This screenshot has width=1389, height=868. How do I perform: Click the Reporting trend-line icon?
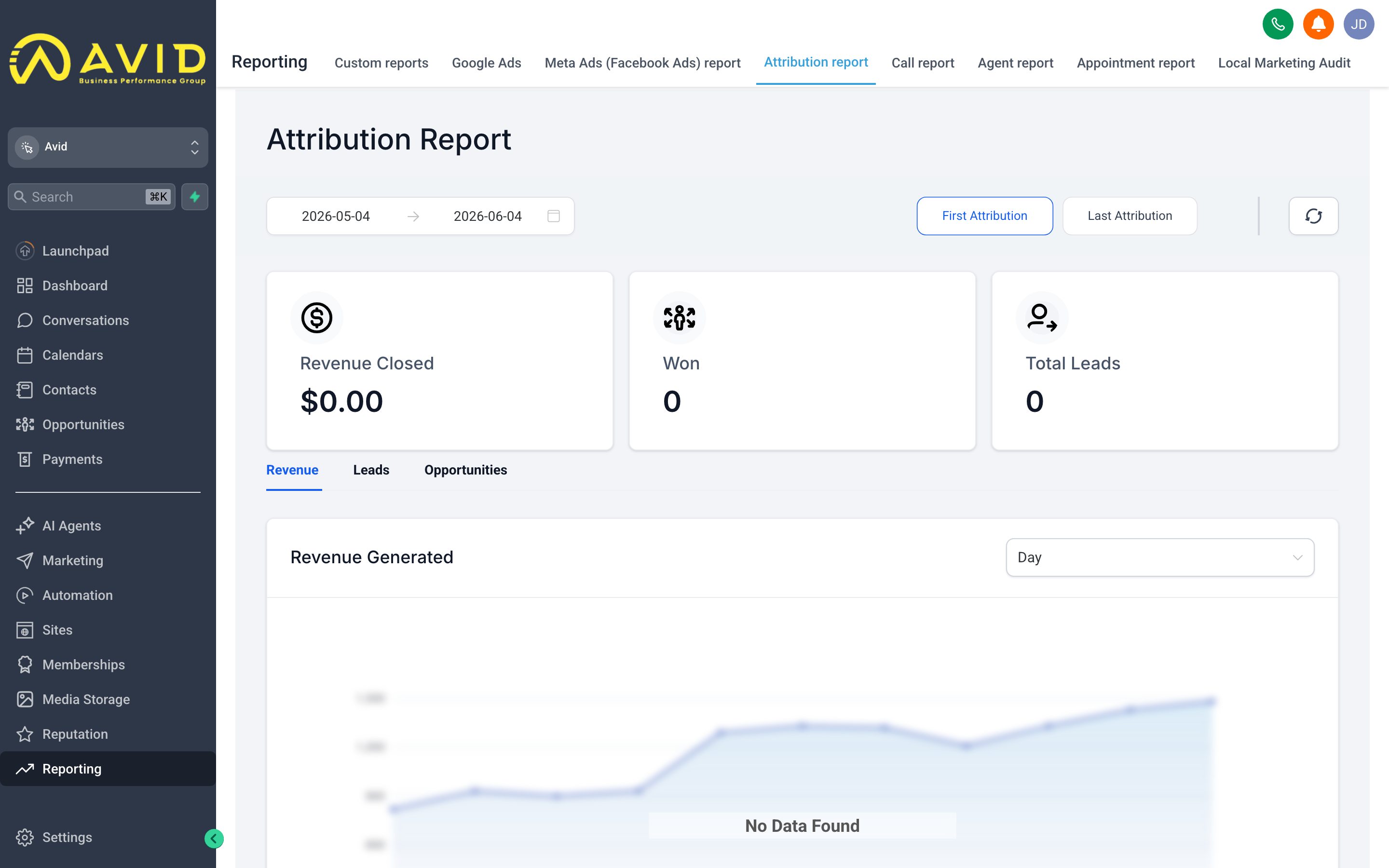(x=25, y=769)
